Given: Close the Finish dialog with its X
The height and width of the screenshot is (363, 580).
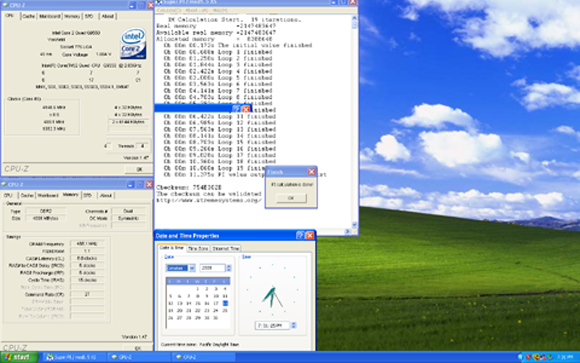Looking at the screenshot, I should point(311,172).
